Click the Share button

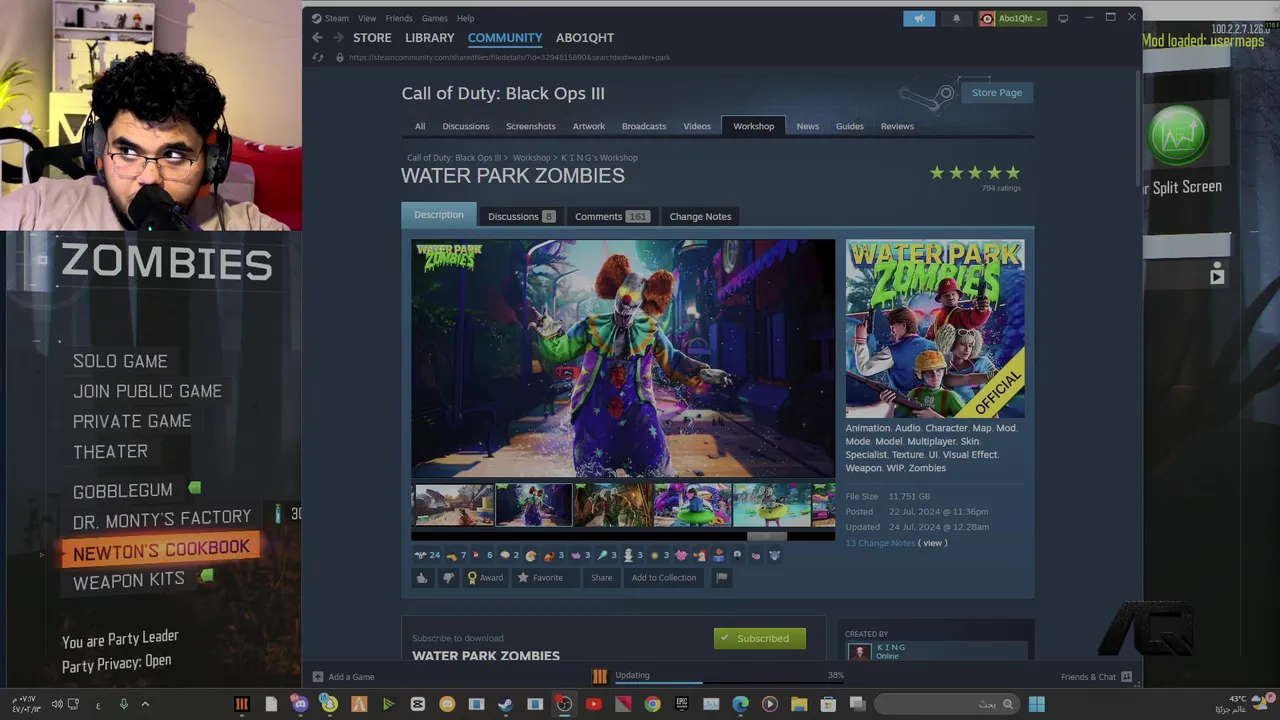[601, 577]
